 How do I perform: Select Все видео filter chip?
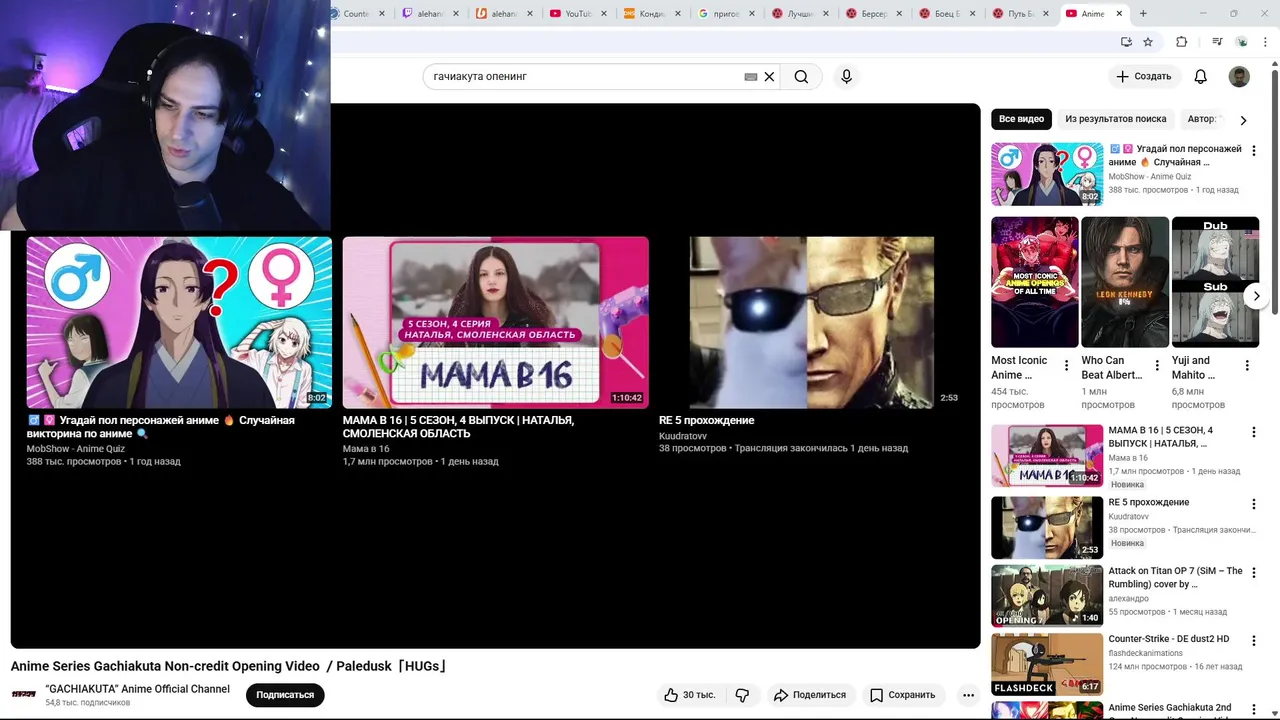click(x=1021, y=119)
